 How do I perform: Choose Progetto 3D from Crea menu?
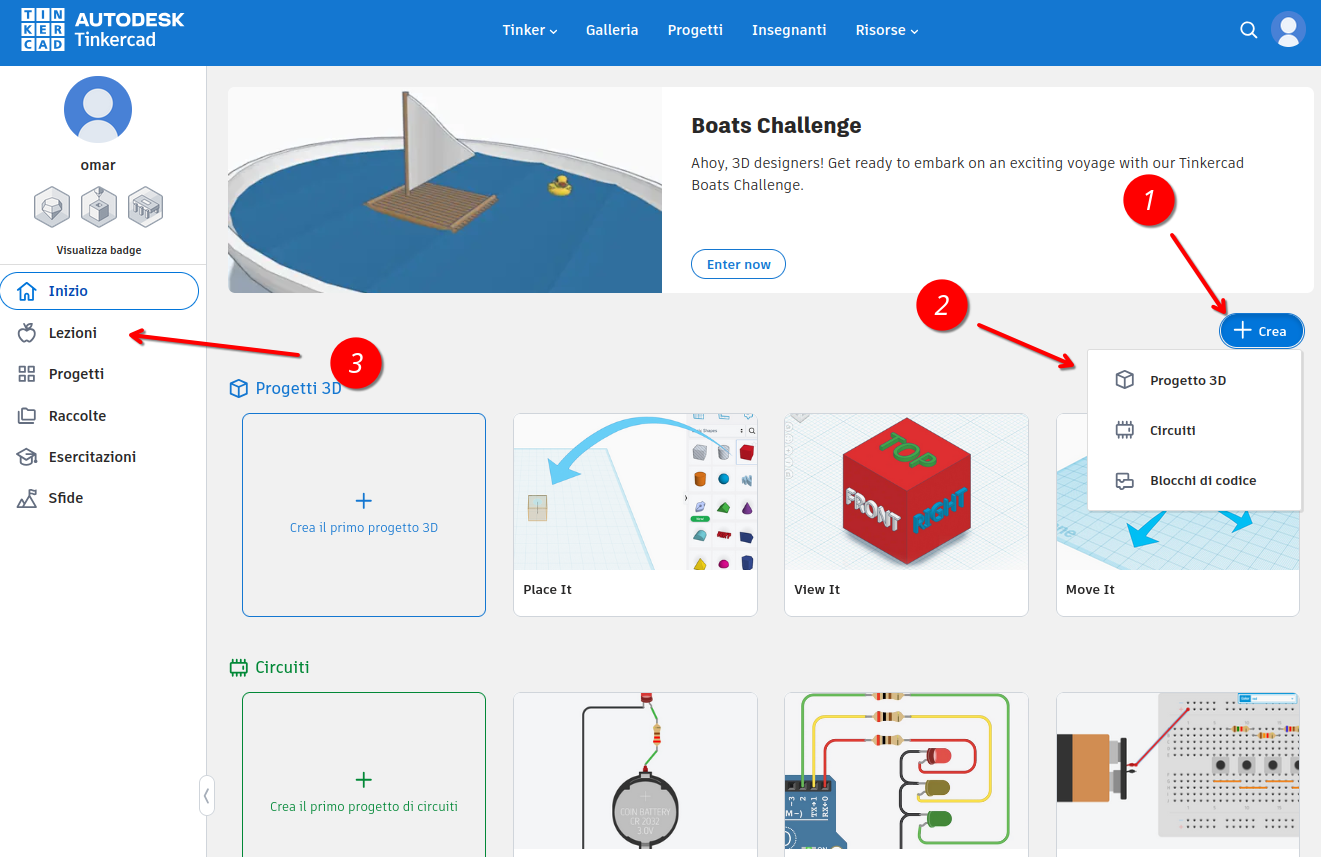pyautogui.click(x=1195, y=380)
